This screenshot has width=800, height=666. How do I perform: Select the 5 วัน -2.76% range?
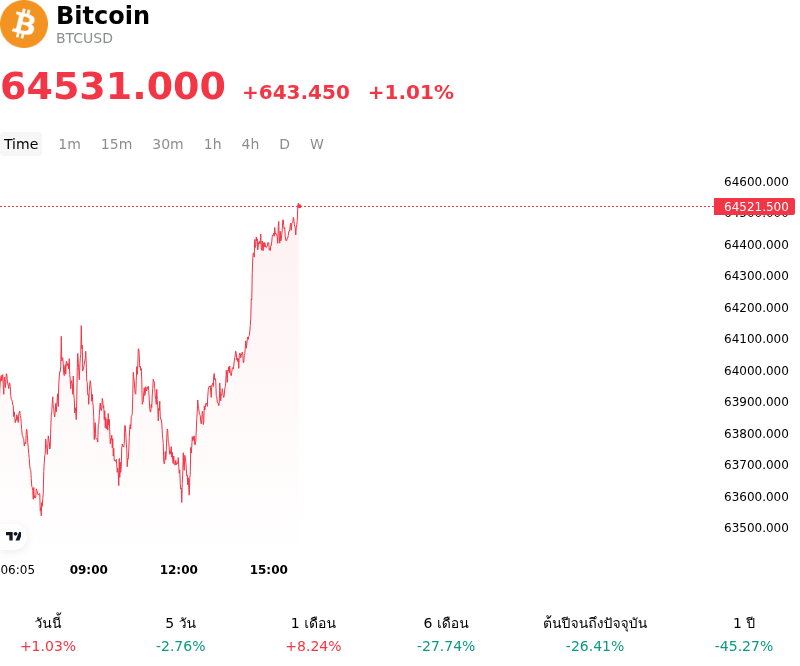(181, 634)
